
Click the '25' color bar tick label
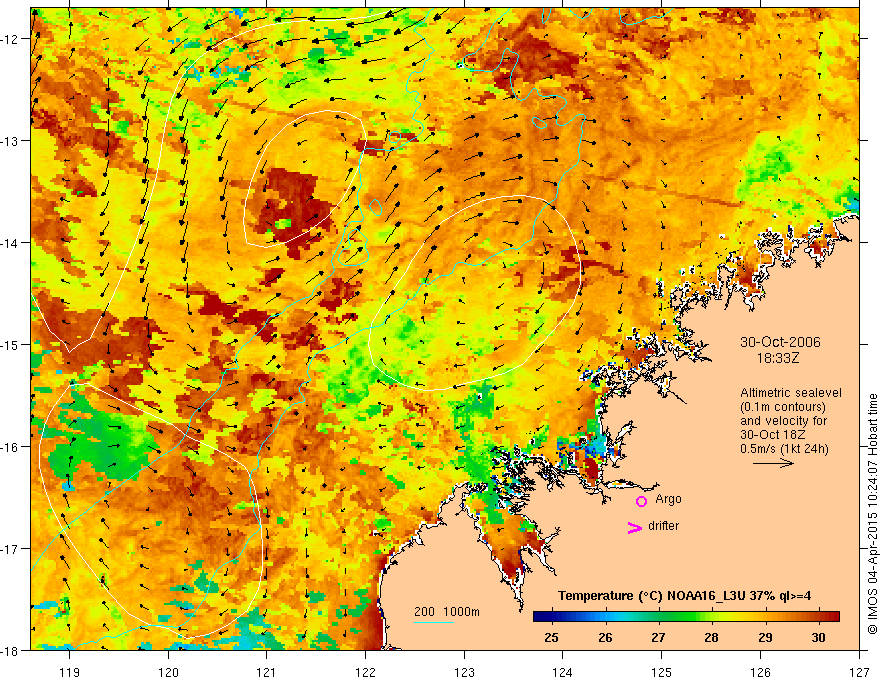pos(551,637)
